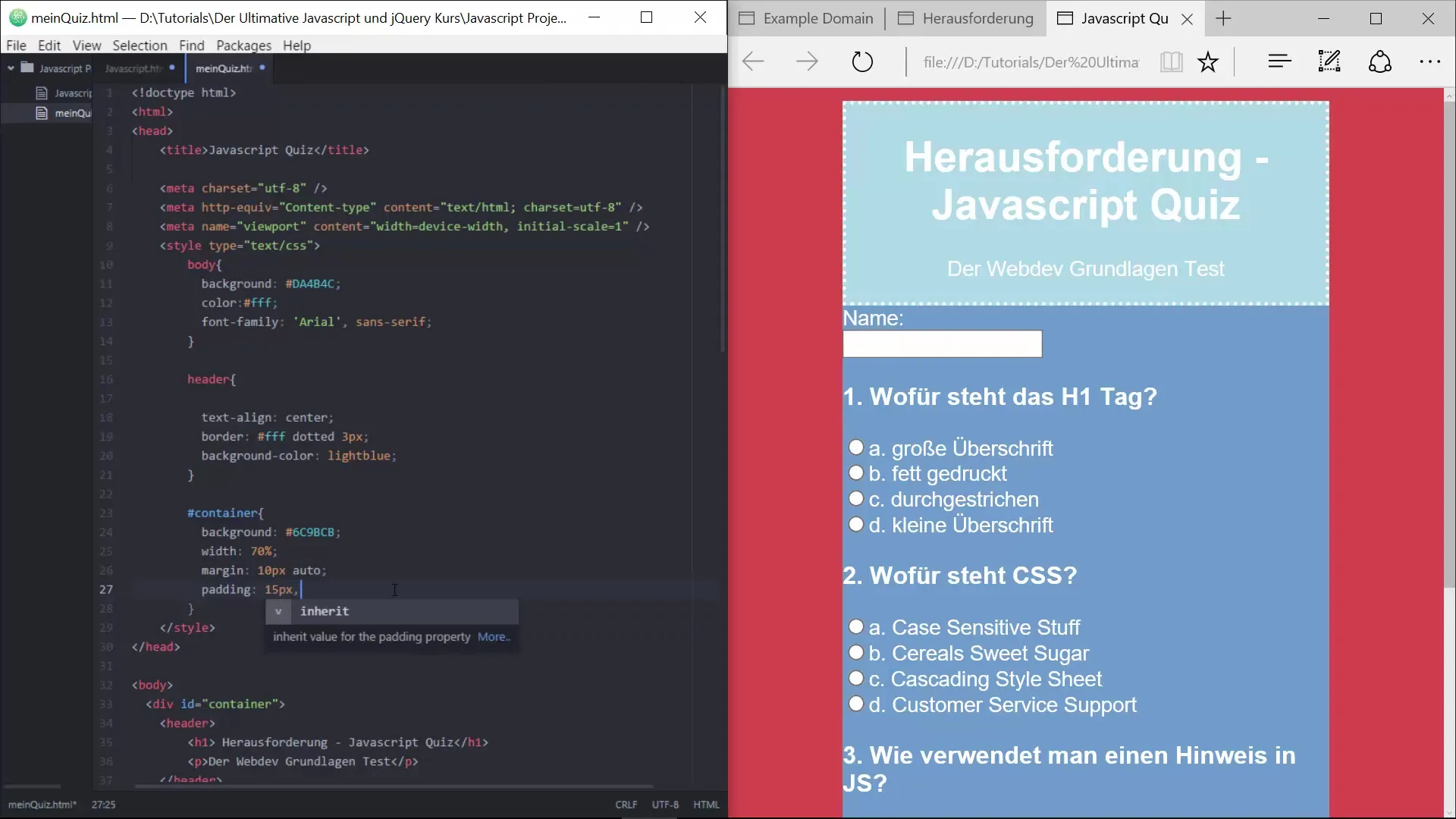The image size is (1456, 819).
Task: Open the Find menu in Atom
Action: pyautogui.click(x=192, y=45)
